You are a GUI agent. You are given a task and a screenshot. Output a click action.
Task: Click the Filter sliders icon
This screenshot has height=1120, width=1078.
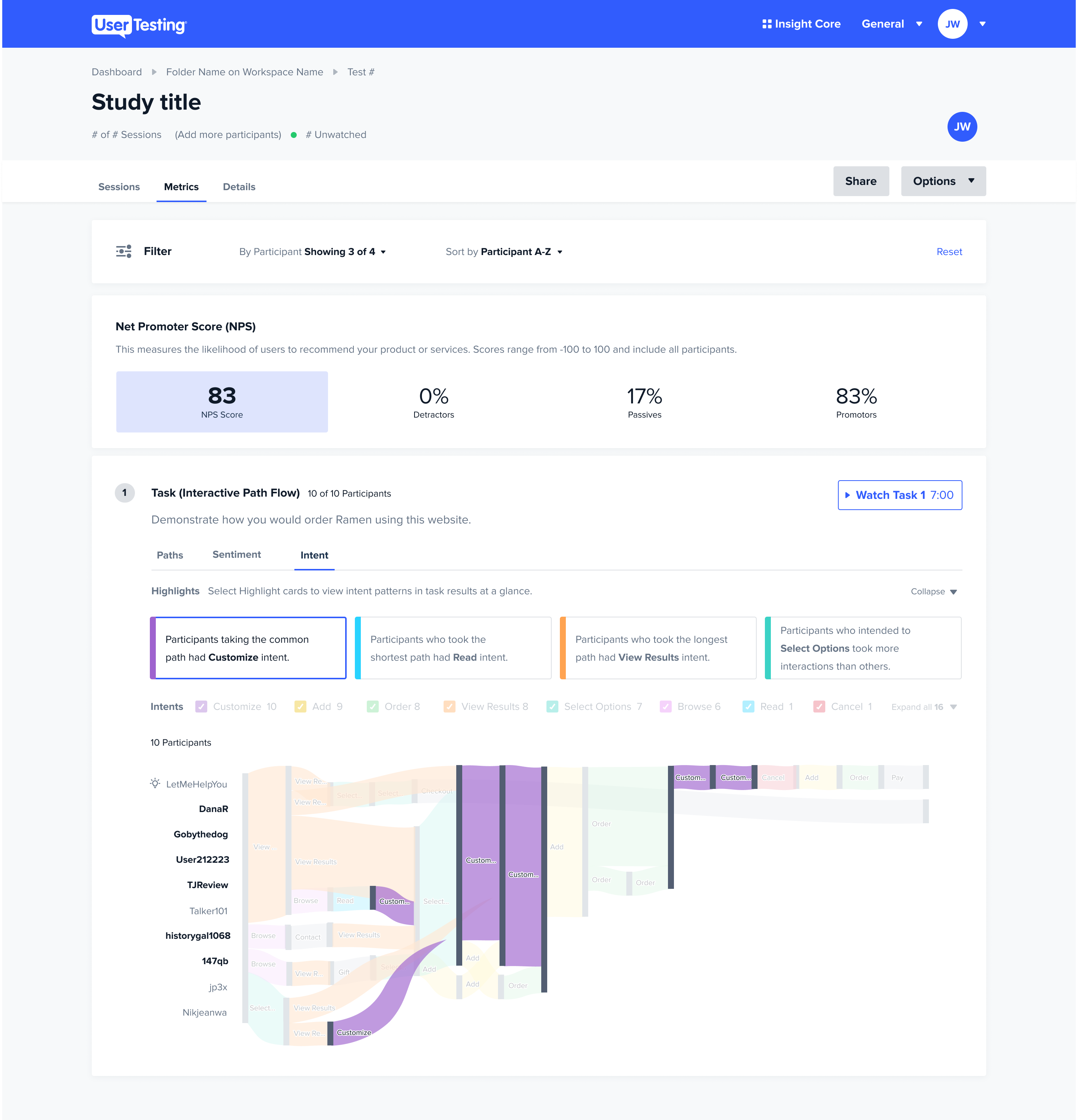point(124,251)
